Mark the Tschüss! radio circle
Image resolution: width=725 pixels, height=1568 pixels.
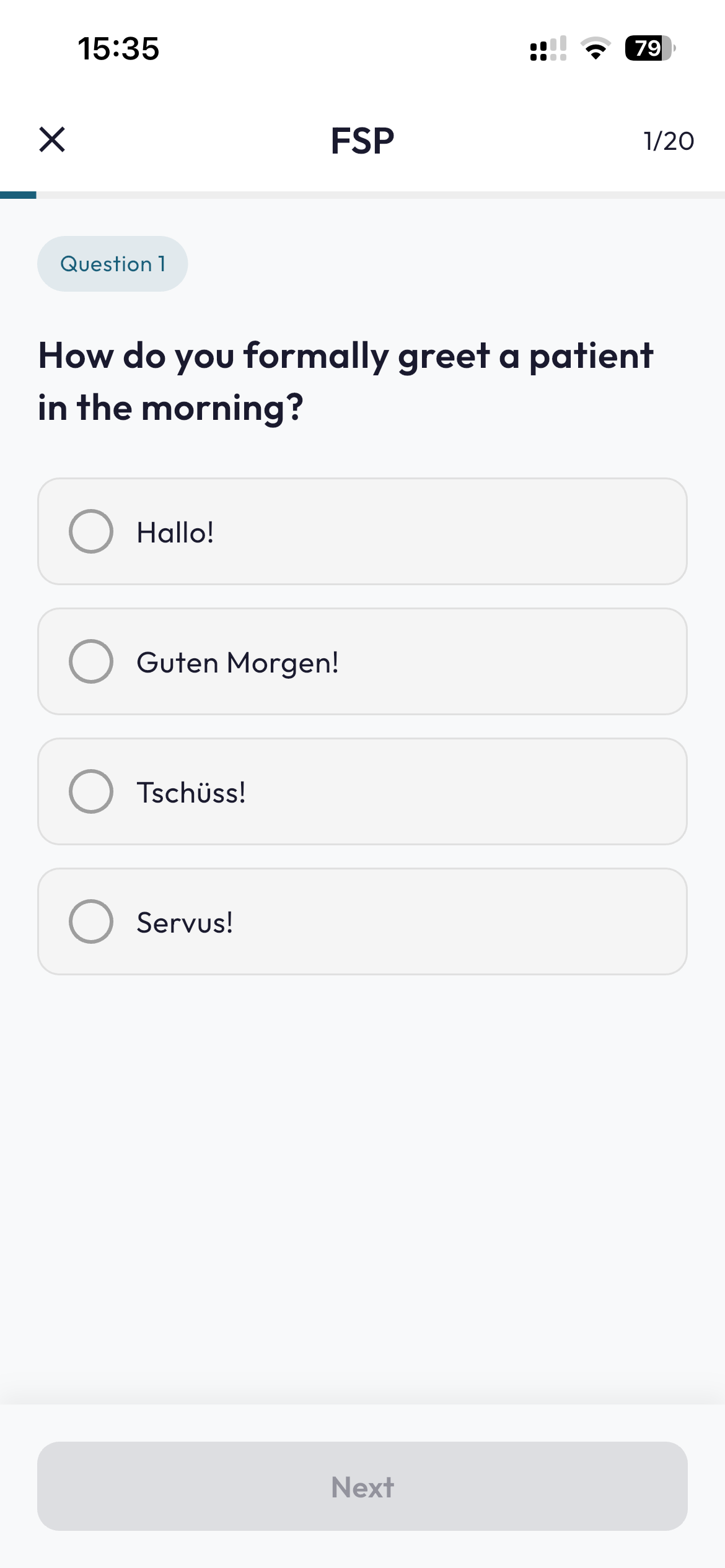click(91, 791)
